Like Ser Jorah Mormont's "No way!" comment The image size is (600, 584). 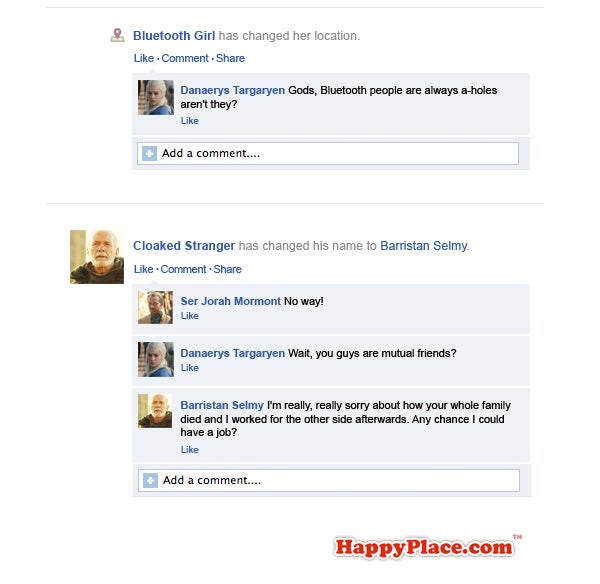pos(190,316)
